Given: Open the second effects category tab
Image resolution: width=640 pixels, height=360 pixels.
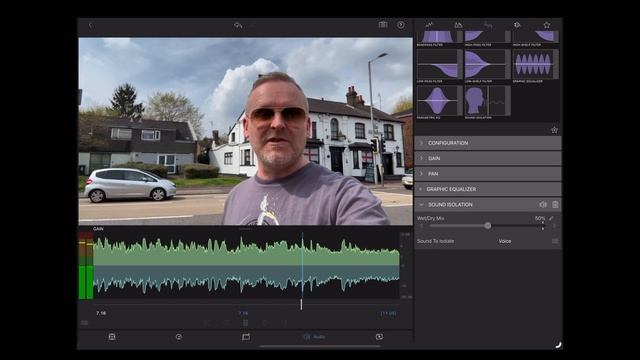Looking at the screenshot, I should [458, 25].
